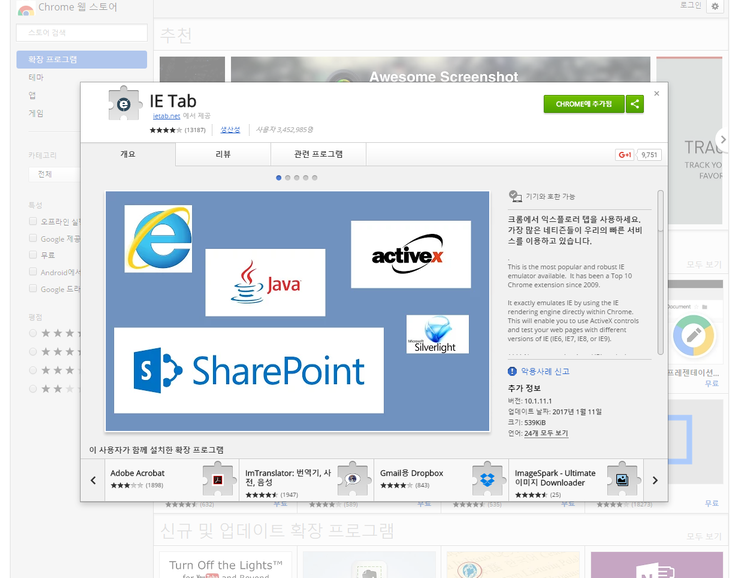Click the ImTranslator extension icon
740x578 pixels.
[x=353, y=479]
